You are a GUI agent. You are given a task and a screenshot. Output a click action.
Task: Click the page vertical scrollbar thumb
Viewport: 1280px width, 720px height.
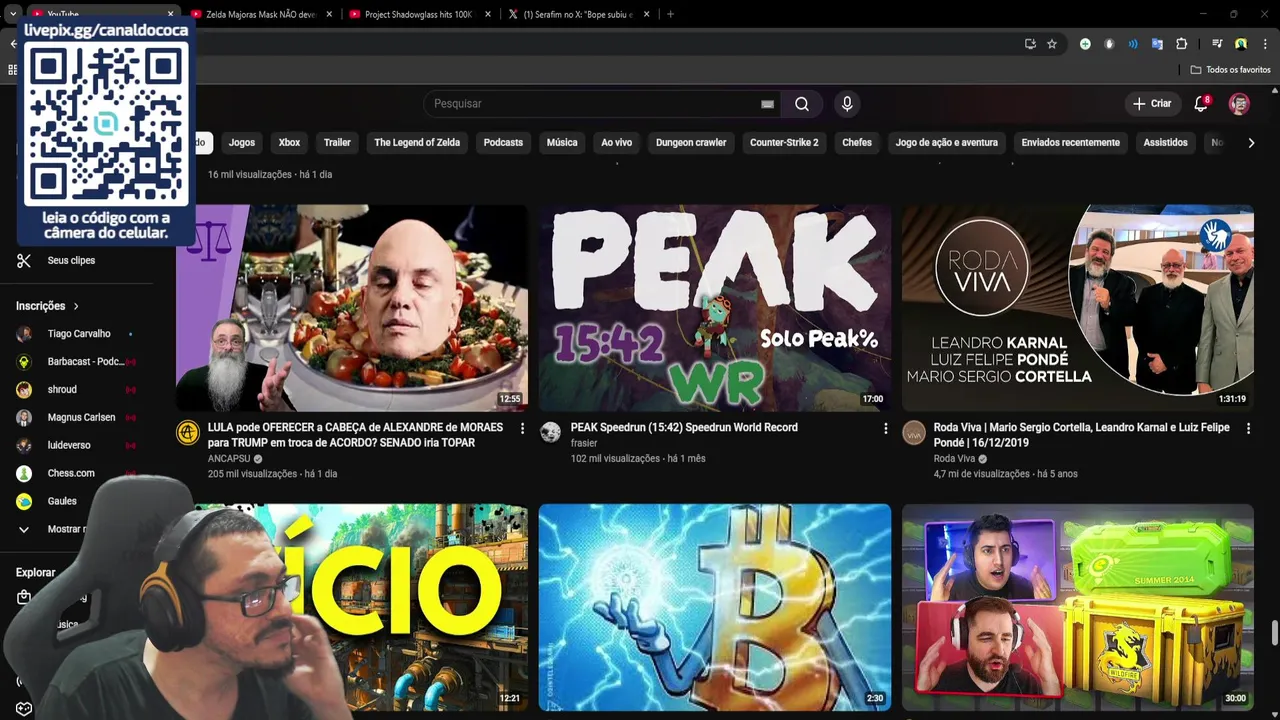point(1274,634)
